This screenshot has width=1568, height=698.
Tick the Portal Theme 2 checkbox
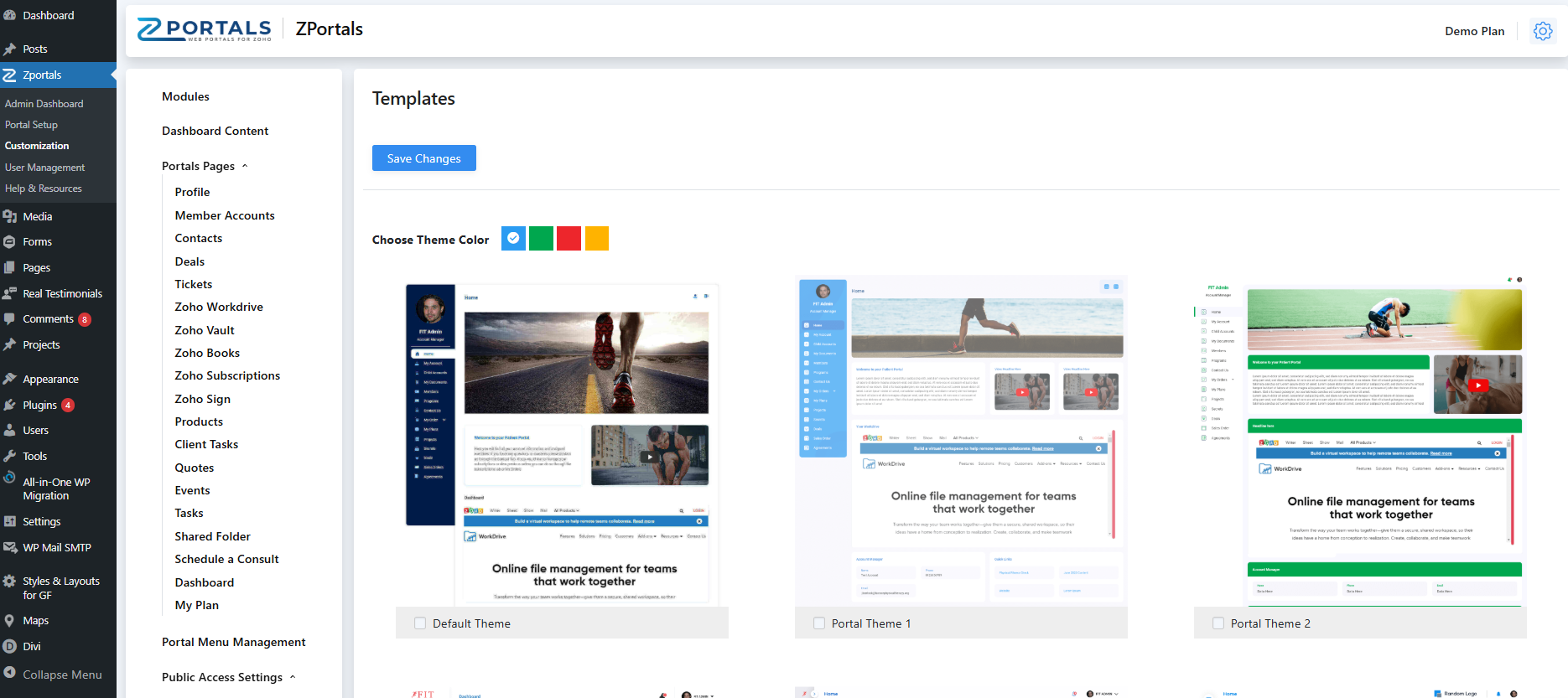(1218, 623)
